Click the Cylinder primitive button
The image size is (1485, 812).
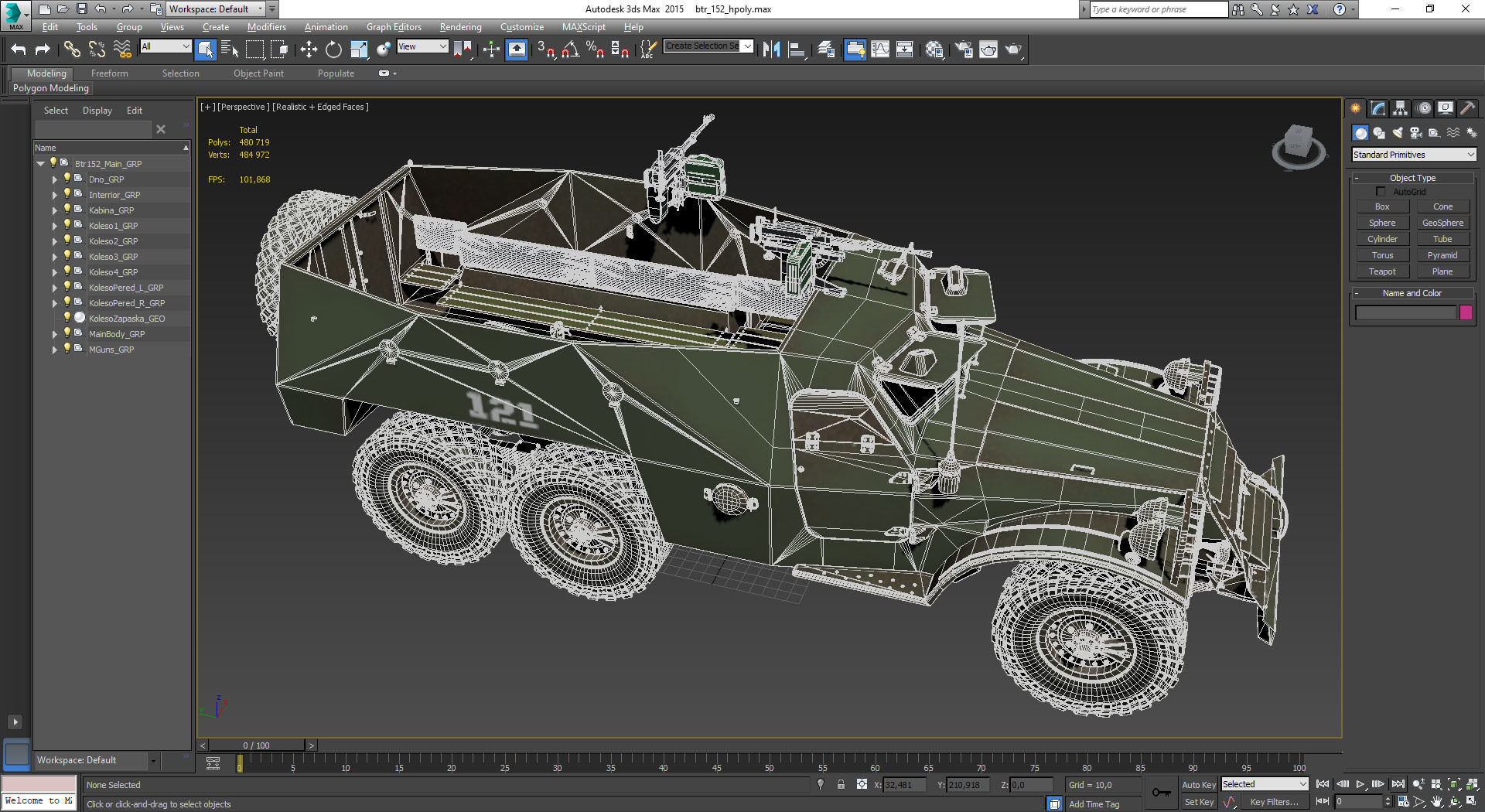pos(1382,239)
